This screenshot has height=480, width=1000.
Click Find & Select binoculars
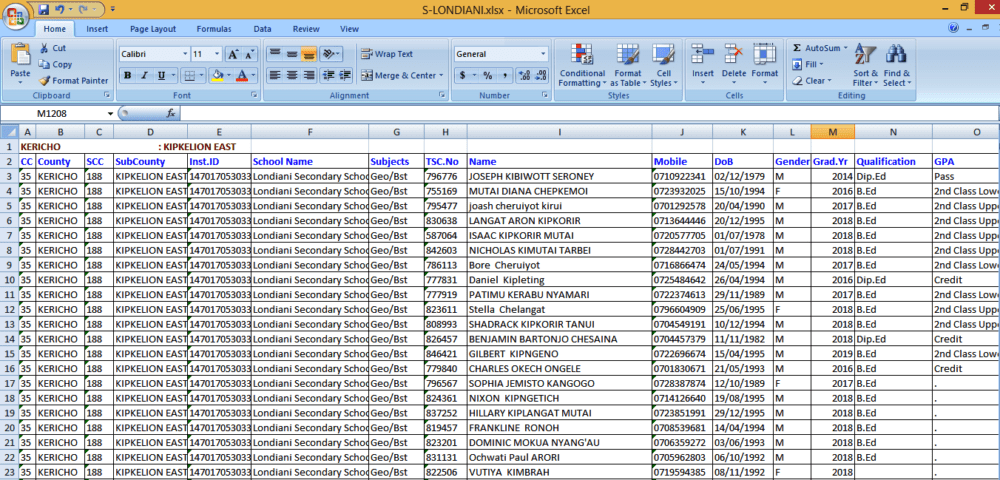pyautogui.click(x=897, y=65)
